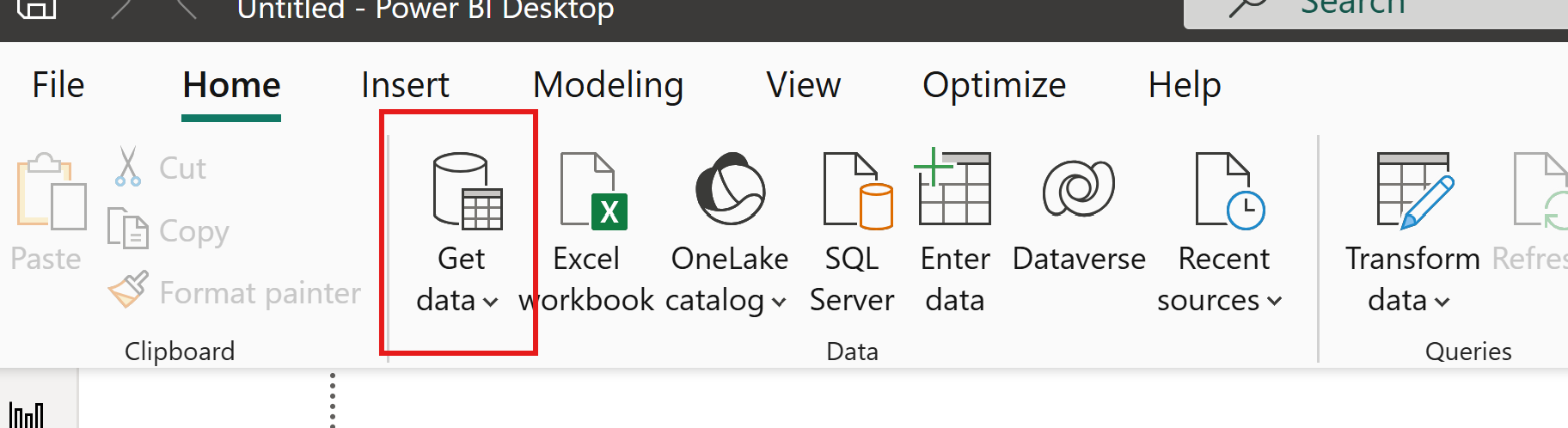
Task: Click the Get data database icon
Action: (x=468, y=191)
